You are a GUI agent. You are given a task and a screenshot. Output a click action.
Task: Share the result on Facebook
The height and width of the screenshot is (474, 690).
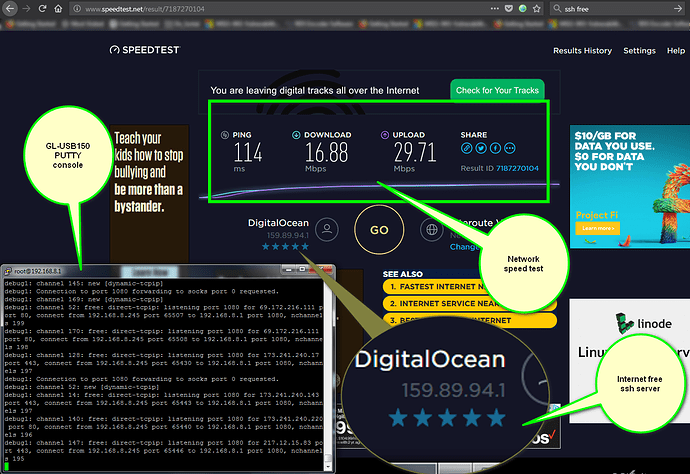coord(495,148)
